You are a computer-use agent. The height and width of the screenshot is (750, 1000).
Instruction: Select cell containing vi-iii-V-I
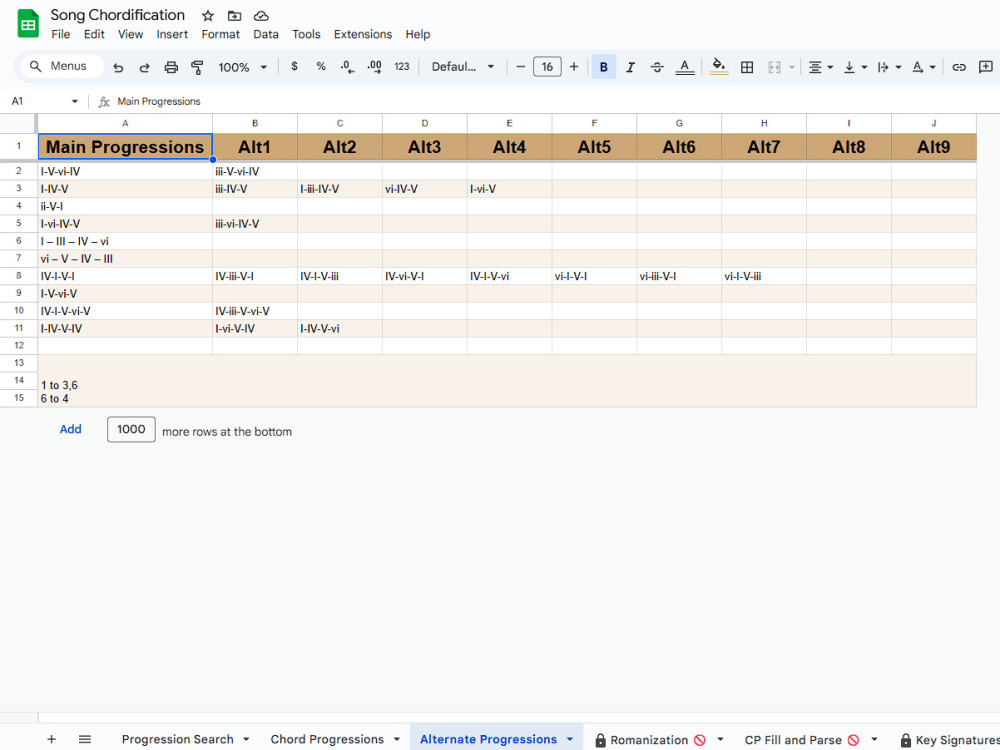click(x=679, y=276)
